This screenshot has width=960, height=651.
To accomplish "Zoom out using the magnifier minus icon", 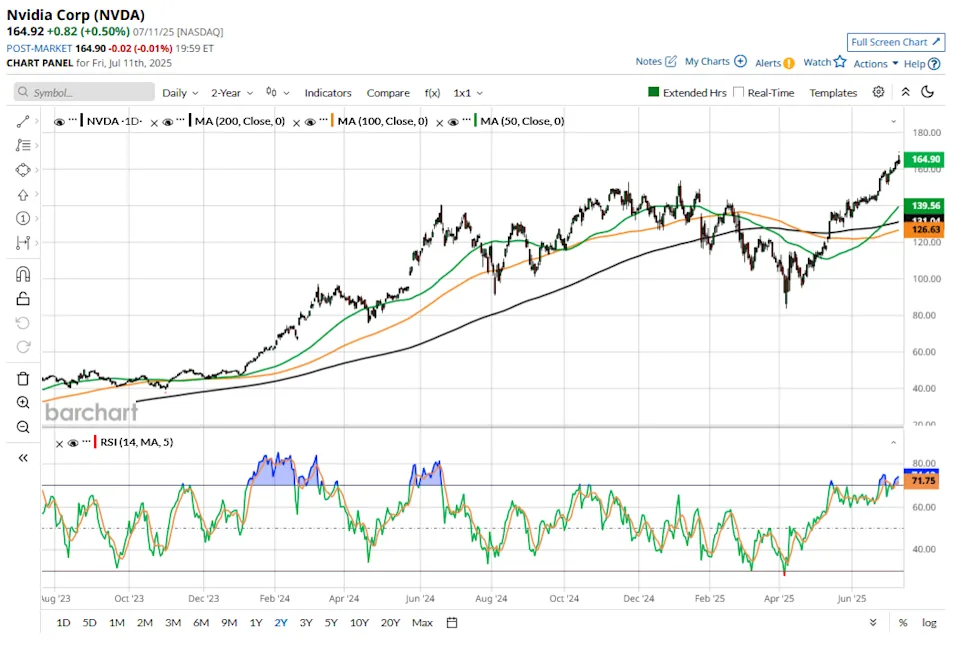I will 22,427.
